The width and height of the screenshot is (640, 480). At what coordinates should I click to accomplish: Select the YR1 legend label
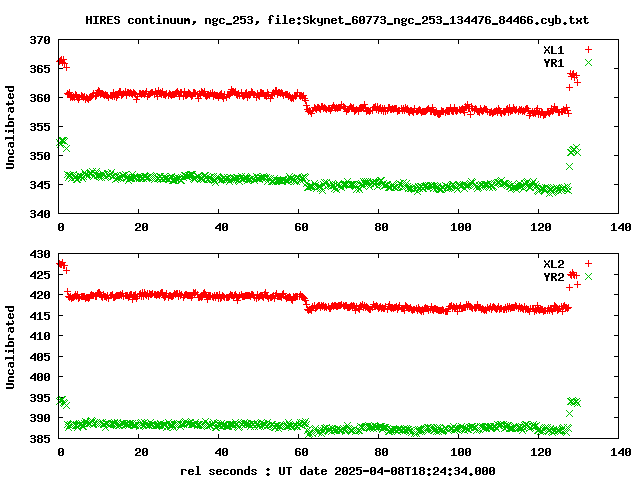pos(553,63)
